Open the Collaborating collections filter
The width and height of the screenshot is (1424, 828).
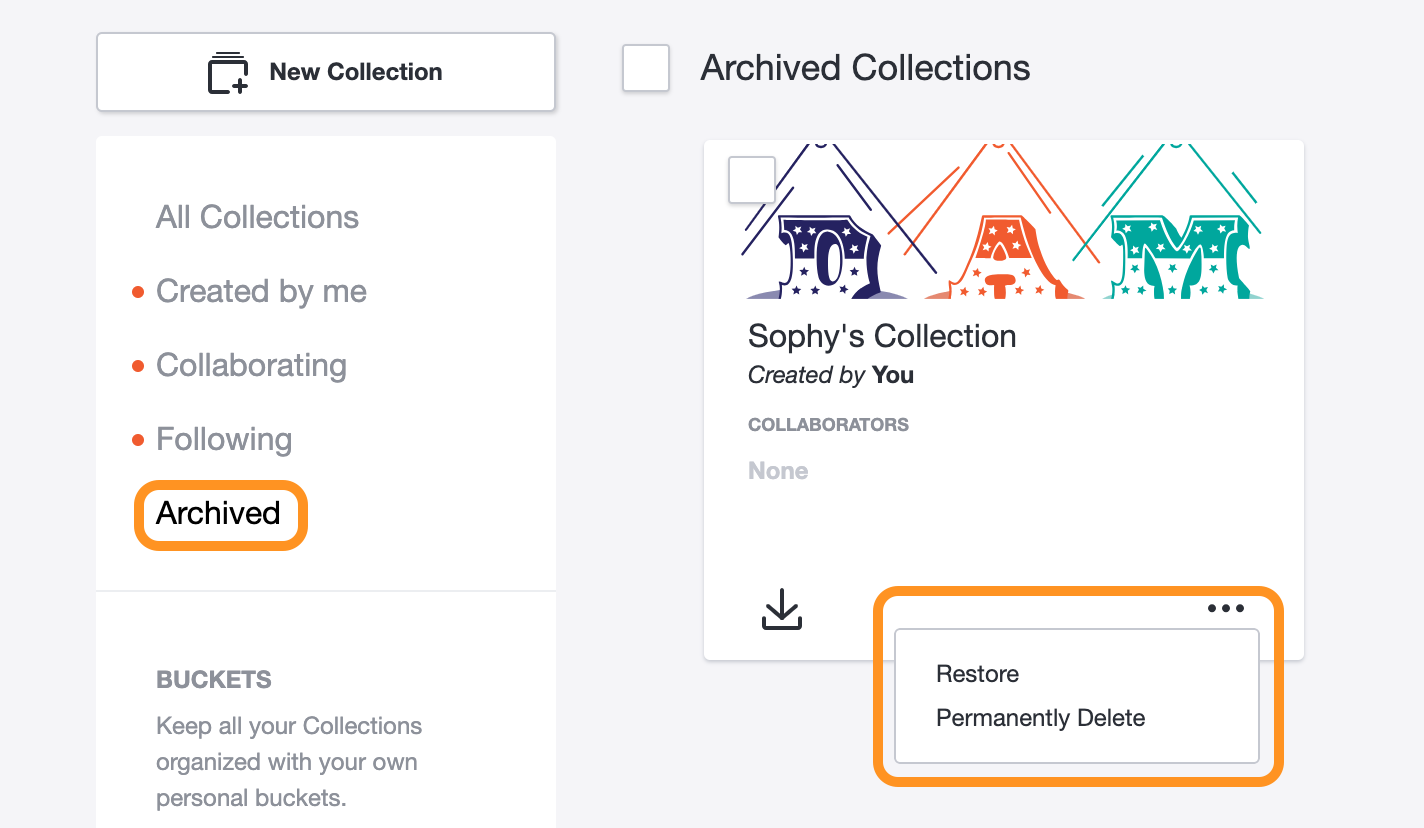tap(251, 365)
